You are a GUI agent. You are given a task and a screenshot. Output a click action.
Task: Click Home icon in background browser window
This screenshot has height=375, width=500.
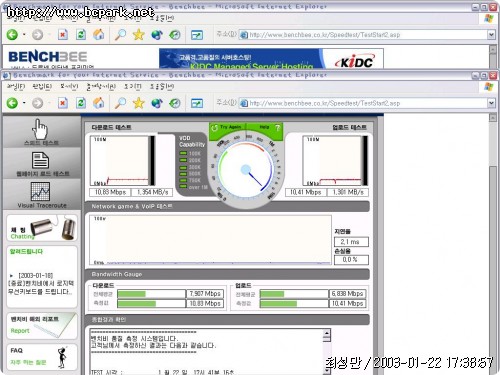99,34
